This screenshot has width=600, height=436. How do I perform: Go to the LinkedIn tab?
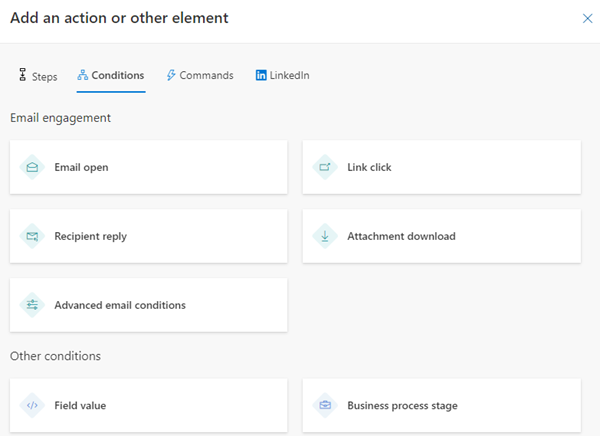(283, 75)
